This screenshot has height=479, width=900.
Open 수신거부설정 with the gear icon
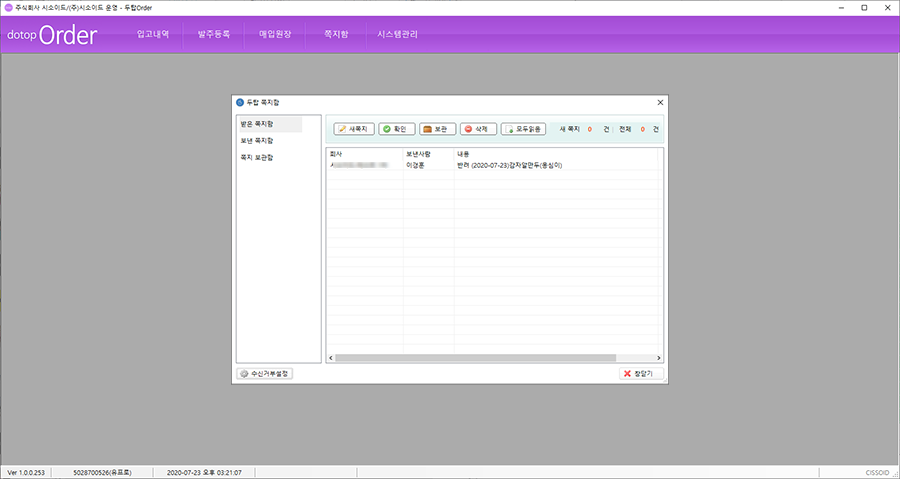click(265, 373)
